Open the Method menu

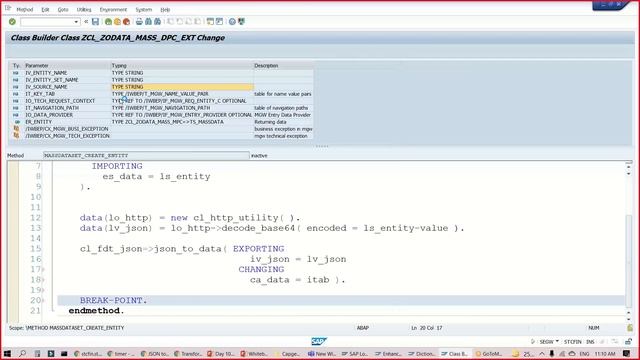tap(24, 9)
